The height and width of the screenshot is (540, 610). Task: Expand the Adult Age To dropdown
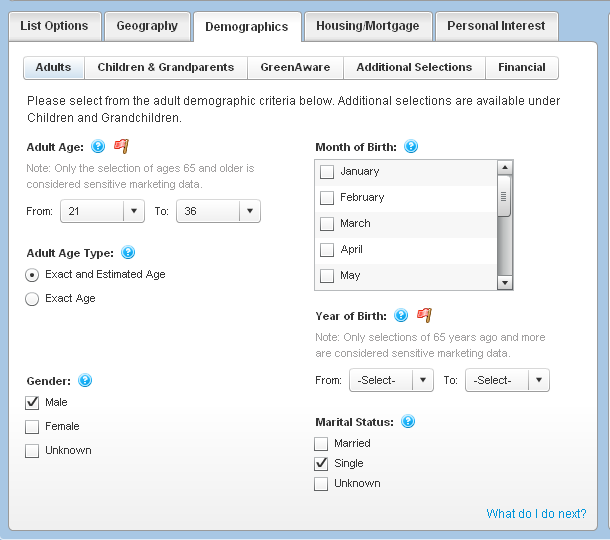249,211
